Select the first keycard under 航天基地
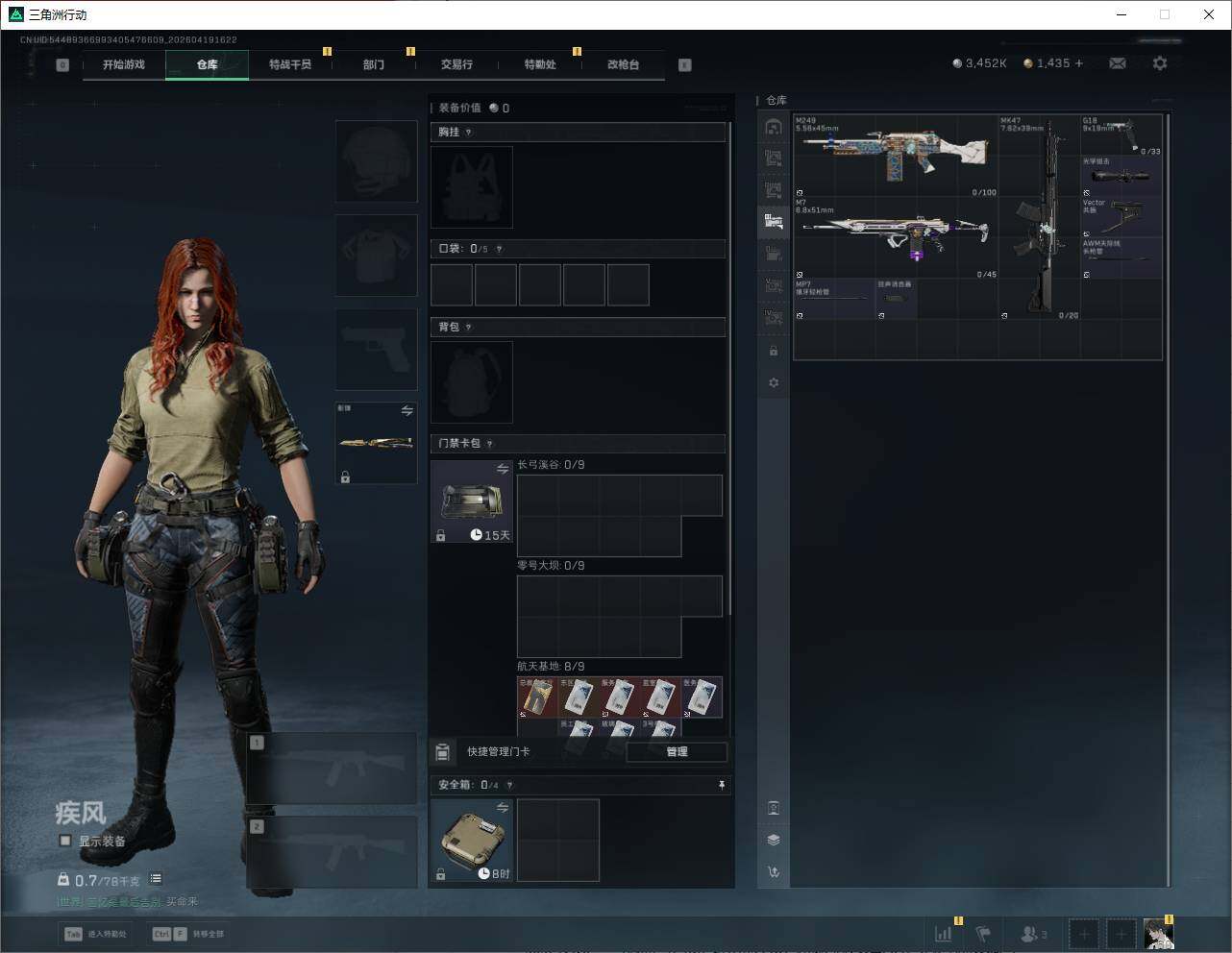 pyautogui.click(x=537, y=697)
